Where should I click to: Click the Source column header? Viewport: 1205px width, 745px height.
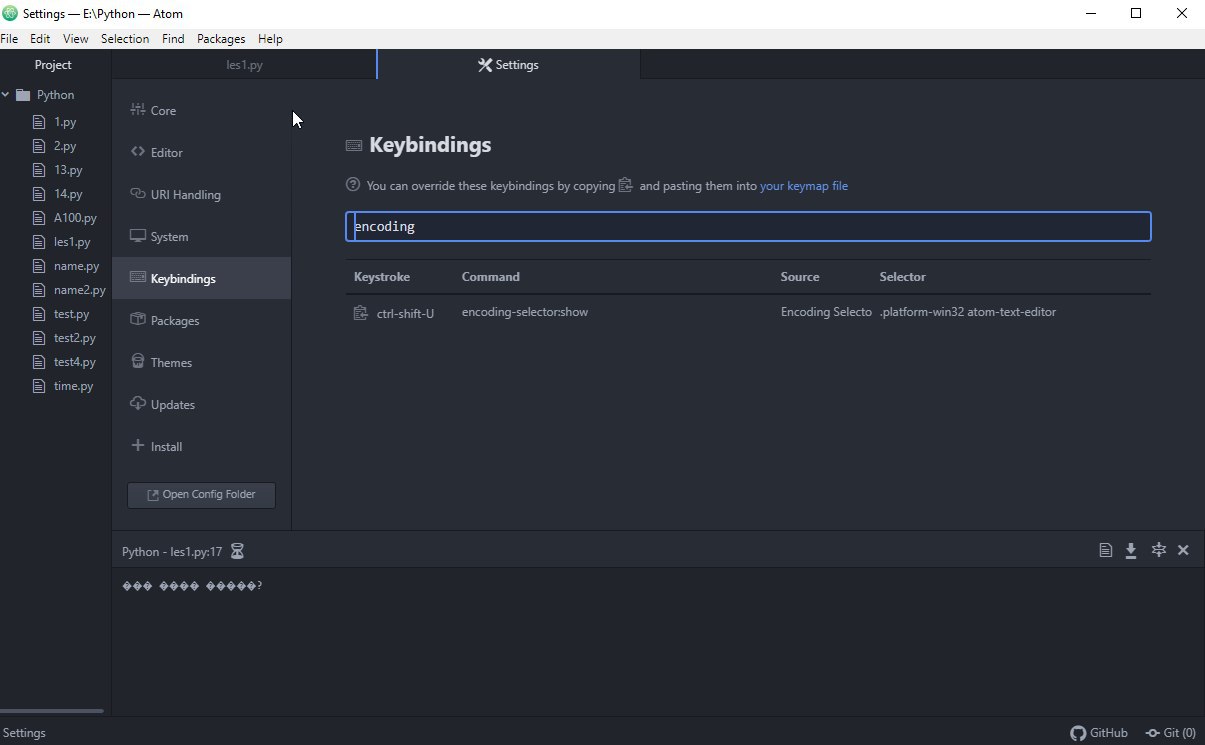pos(800,277)
